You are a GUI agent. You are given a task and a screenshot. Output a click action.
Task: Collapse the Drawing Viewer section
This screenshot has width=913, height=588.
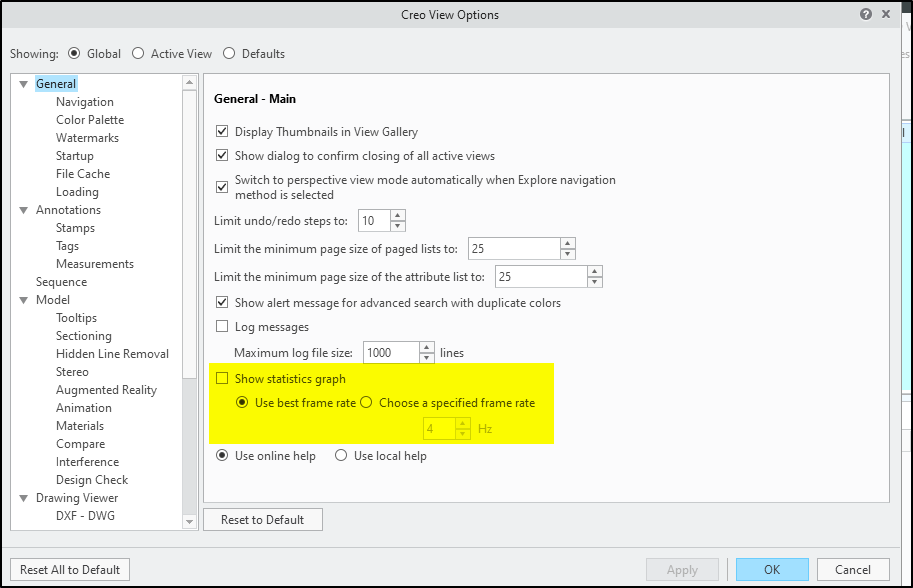click(22, 497)
